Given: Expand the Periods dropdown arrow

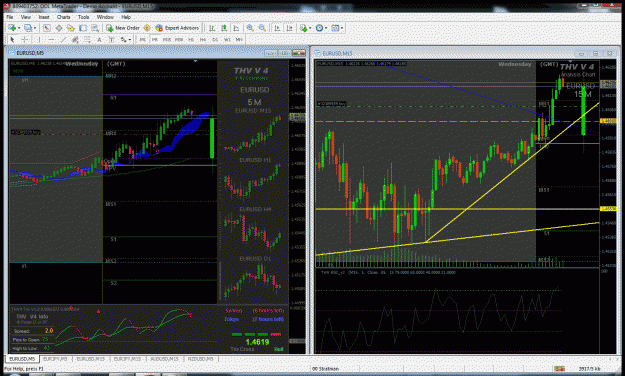Looking at the screenshot, I should click(x=326, y=28).
